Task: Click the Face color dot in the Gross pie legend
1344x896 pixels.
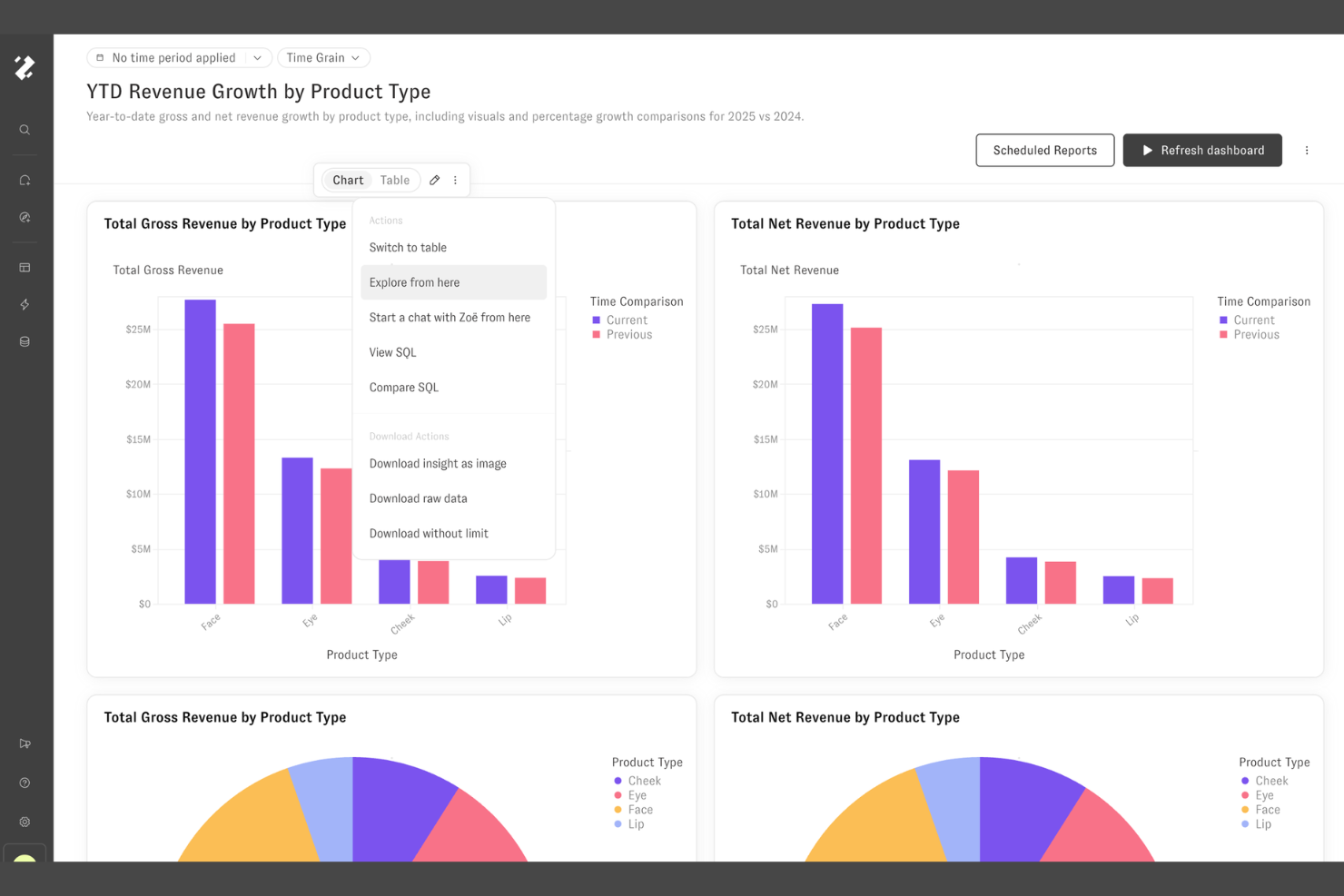Action: point(618,810)
